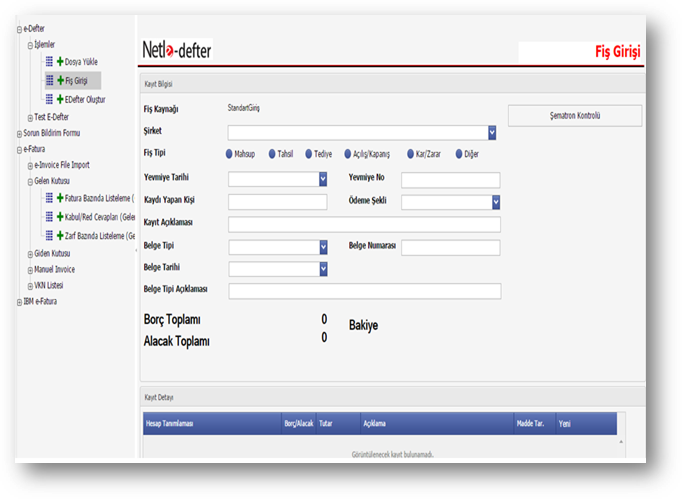
Task: Click the grid icon beside Kabul/Red Cevapları
Action: (49, 217)
